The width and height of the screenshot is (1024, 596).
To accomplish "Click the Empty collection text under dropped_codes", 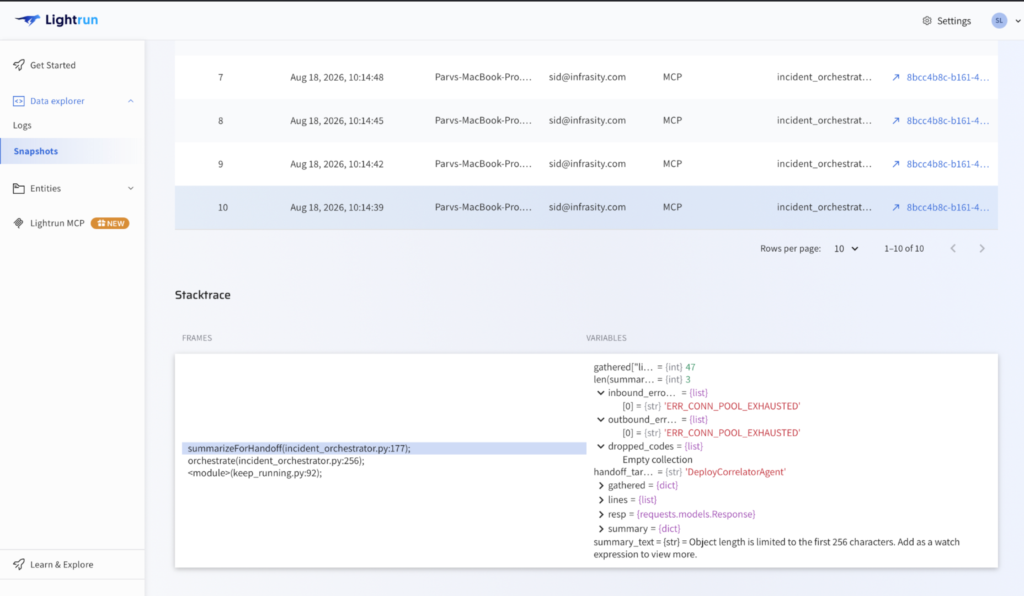I will tap(657, 460).
